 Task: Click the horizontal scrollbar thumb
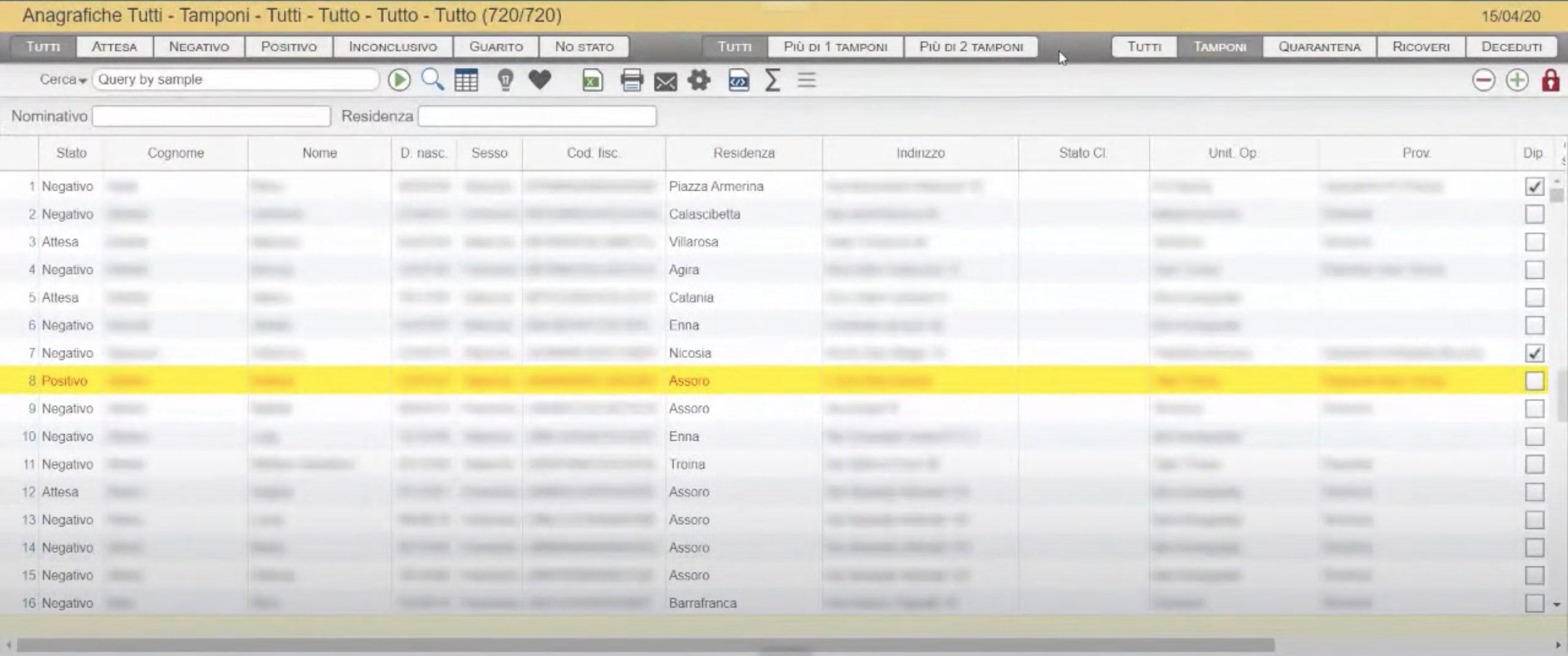(x=645, y=645)
